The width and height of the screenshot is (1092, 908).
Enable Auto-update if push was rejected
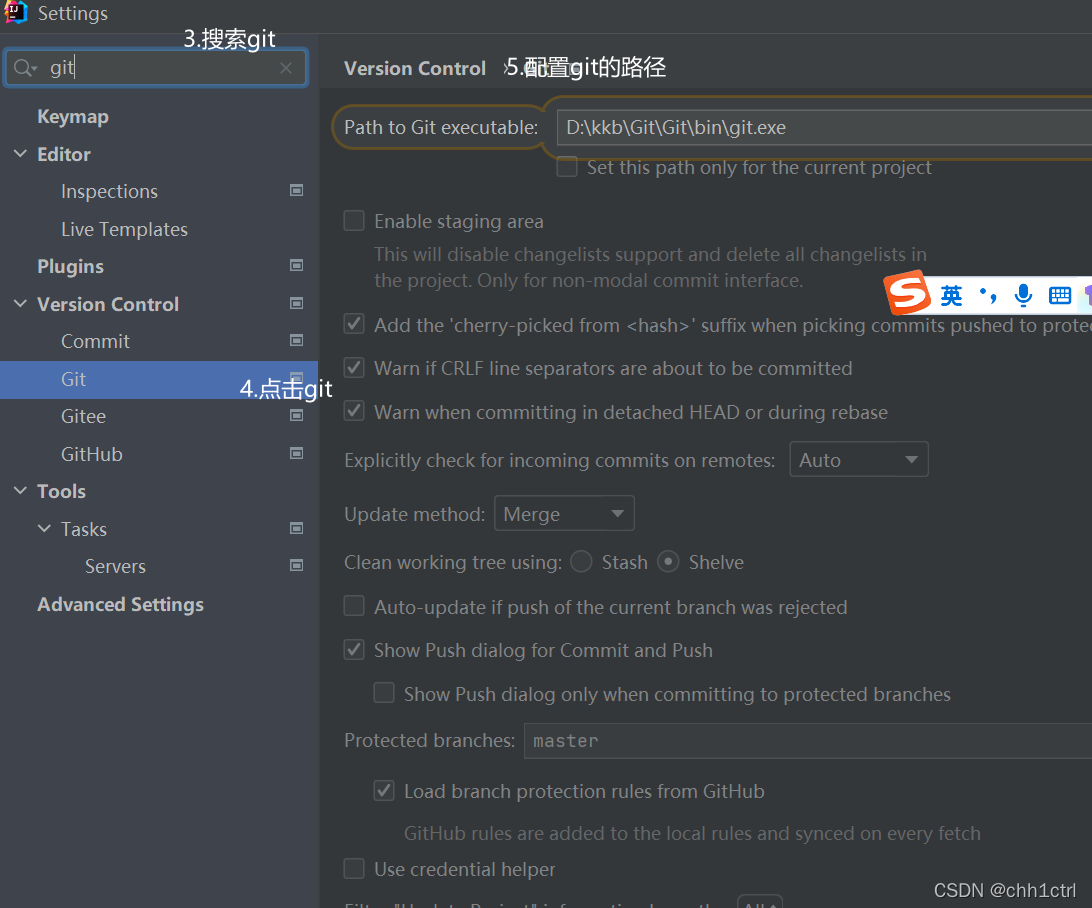click(x=354, y=606)
